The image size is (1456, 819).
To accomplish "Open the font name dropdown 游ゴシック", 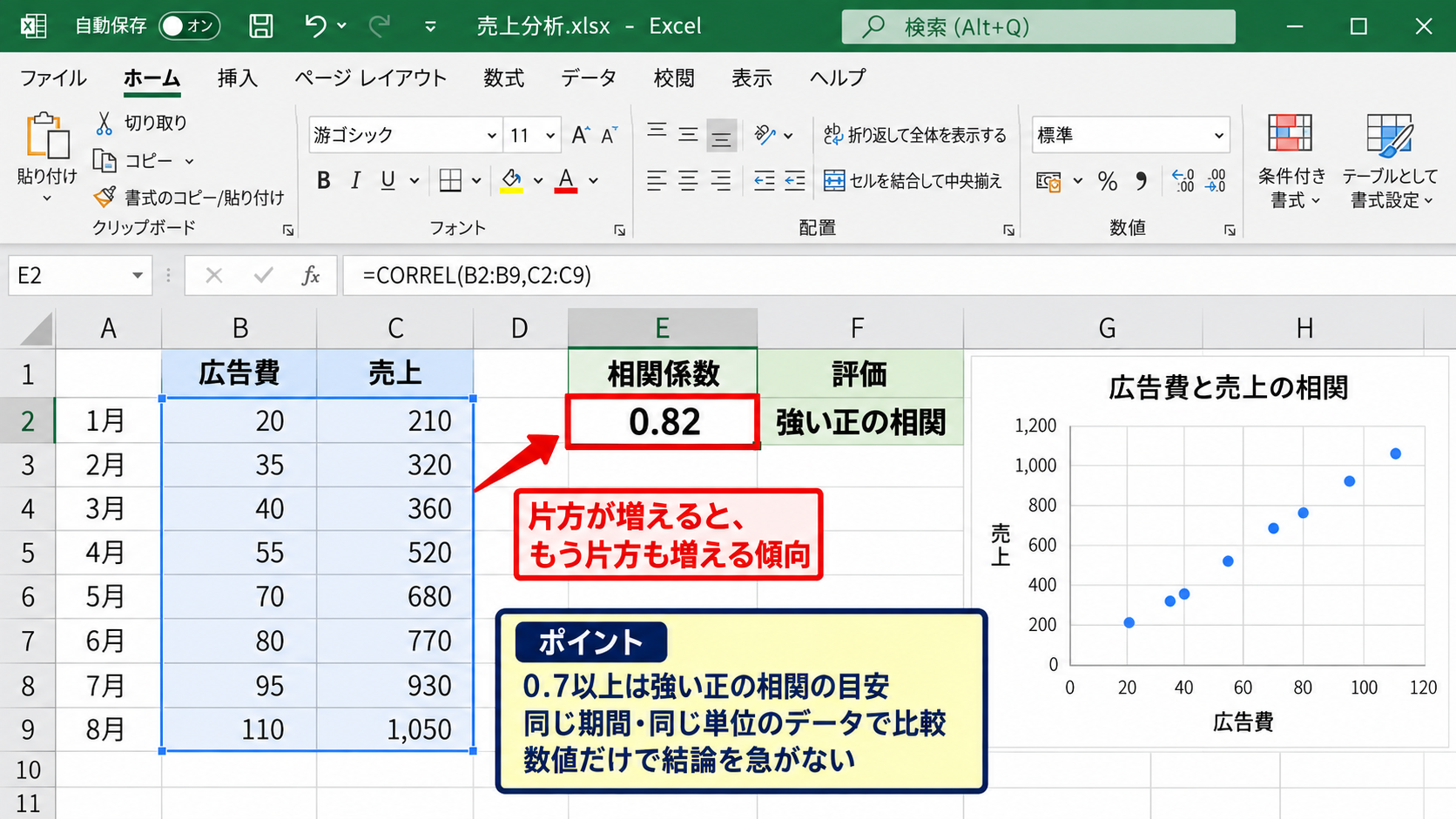I will point(491,136).
